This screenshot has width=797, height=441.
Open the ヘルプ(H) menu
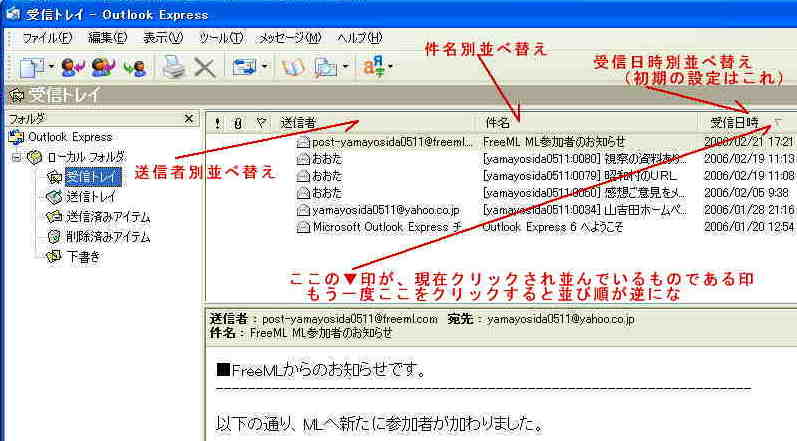359,38
